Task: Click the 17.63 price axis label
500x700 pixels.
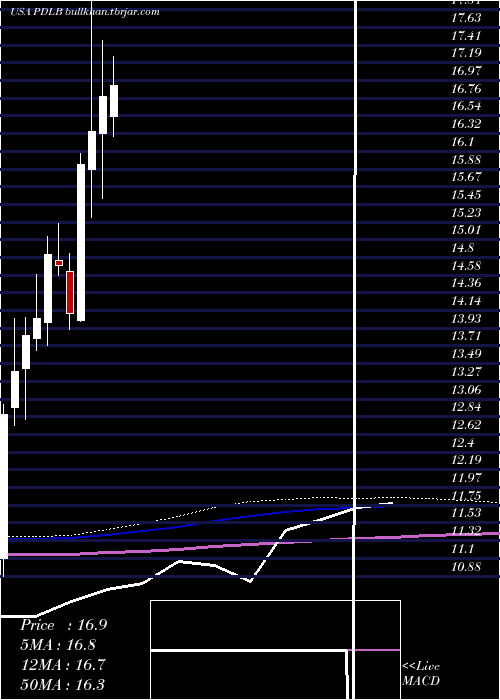Action: [x=466, y=18]
